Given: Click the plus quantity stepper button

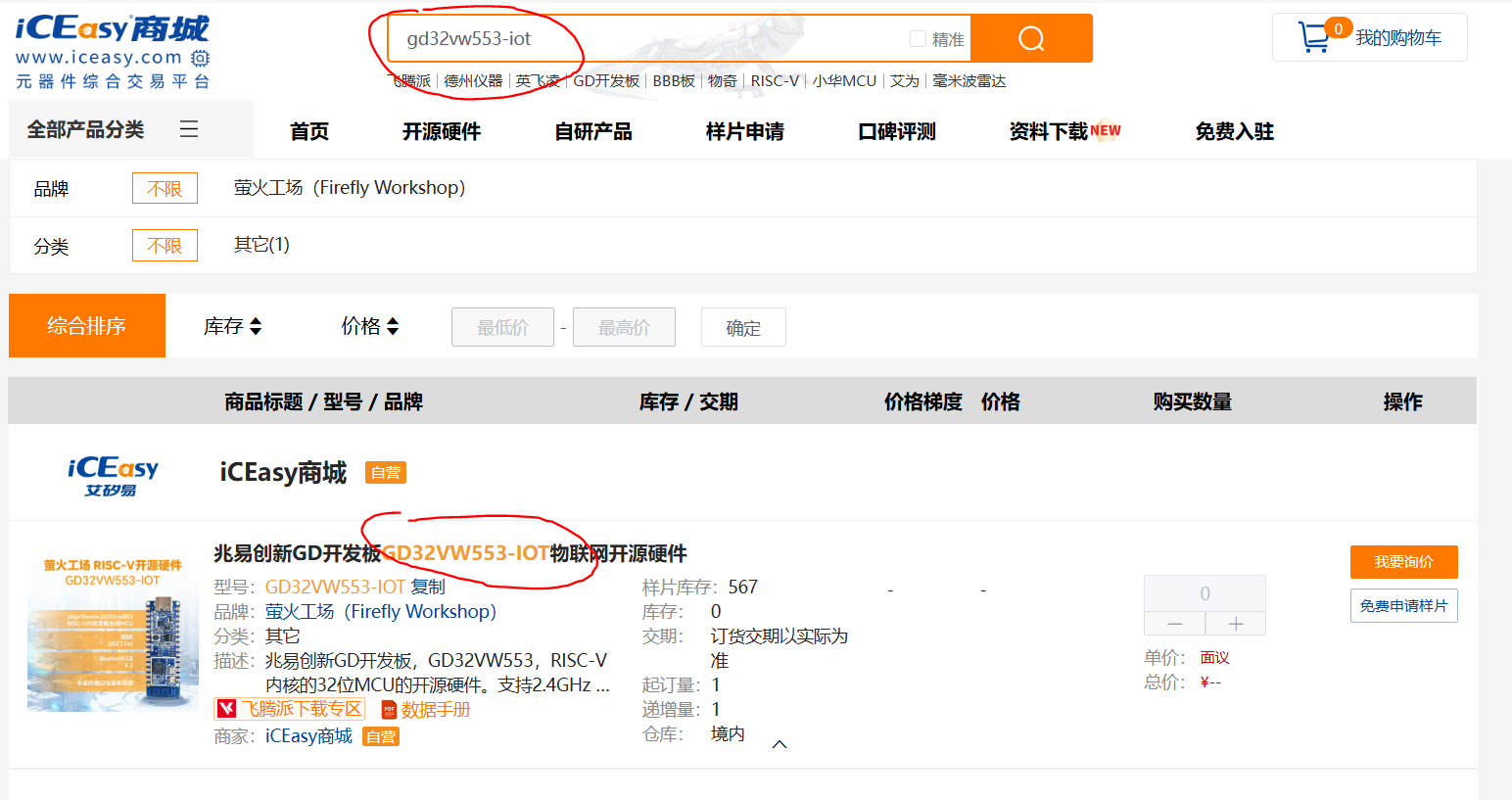Looking at the screenshot, I should [1236, 624].
